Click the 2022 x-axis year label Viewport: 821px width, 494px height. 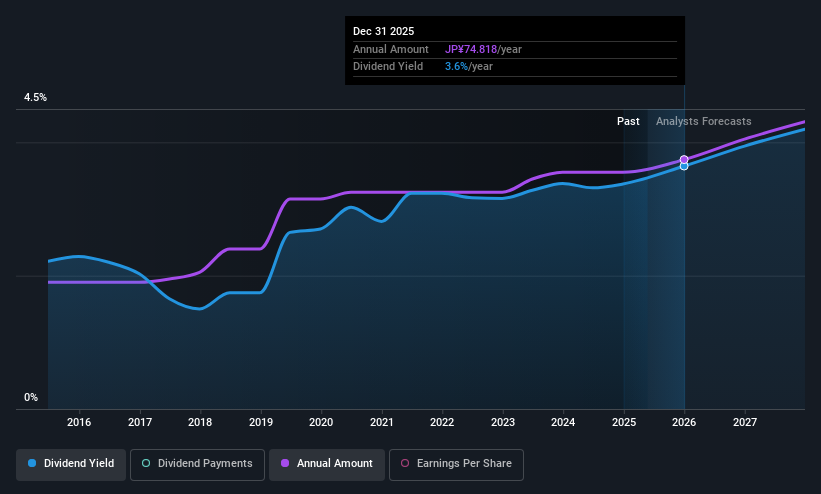click(442, 422)
